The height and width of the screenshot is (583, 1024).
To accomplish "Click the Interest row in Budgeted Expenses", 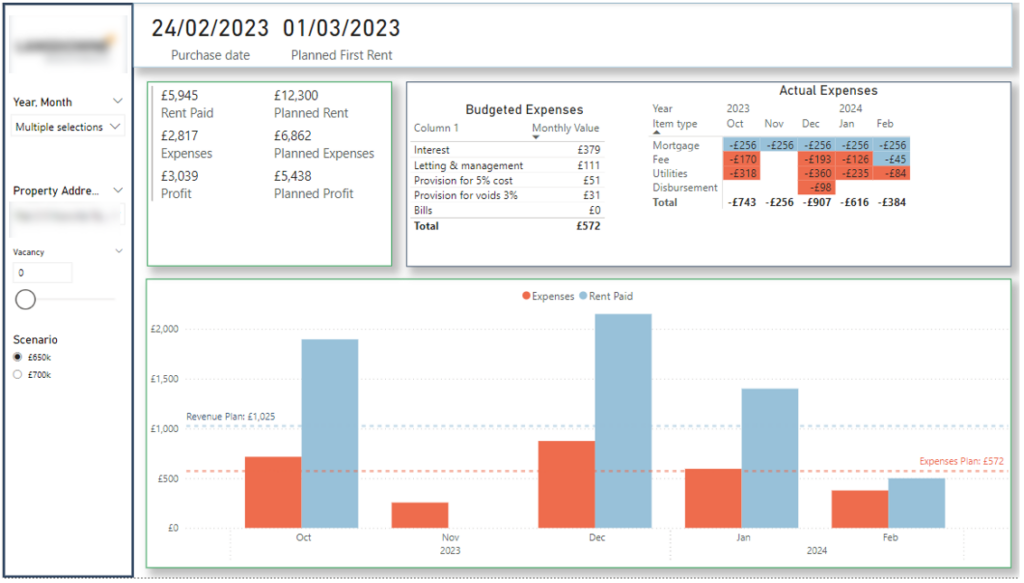I will (x=432, y=150).
